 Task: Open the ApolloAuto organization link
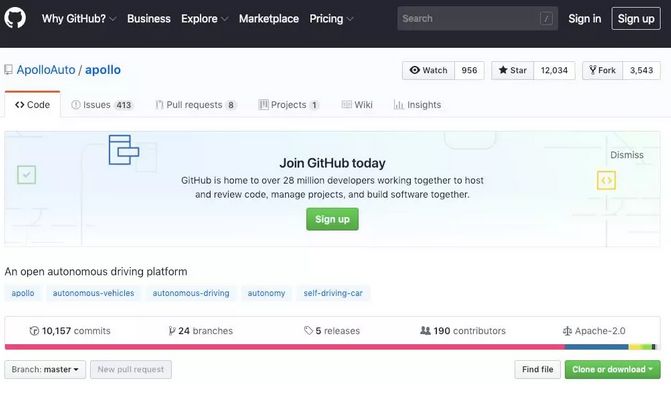pyautogui.click(x=46, y=70)
